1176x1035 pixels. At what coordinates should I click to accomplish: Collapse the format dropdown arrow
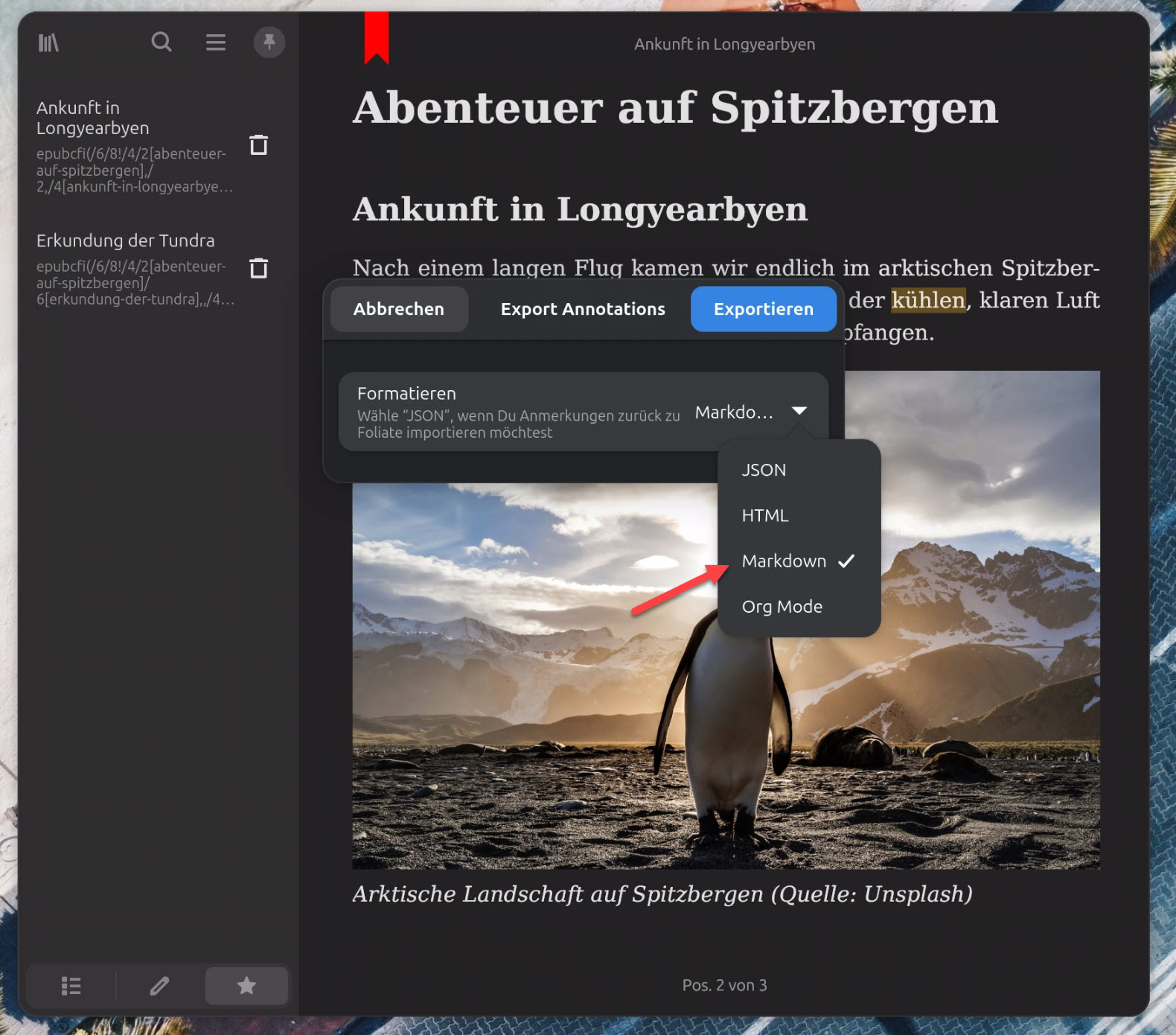pos(799,411)
